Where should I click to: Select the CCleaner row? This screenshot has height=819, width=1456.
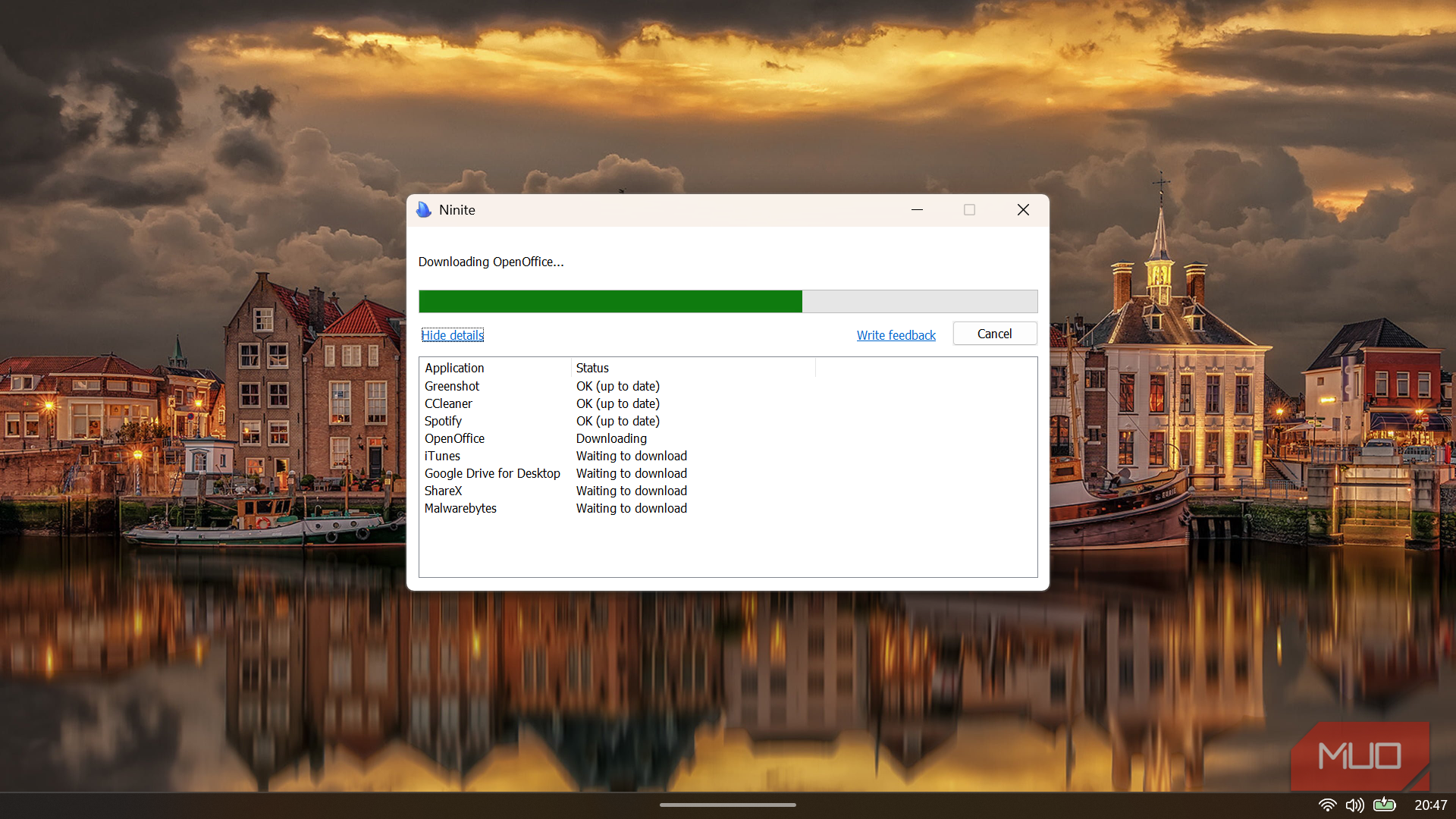click(x=619, y=403)
